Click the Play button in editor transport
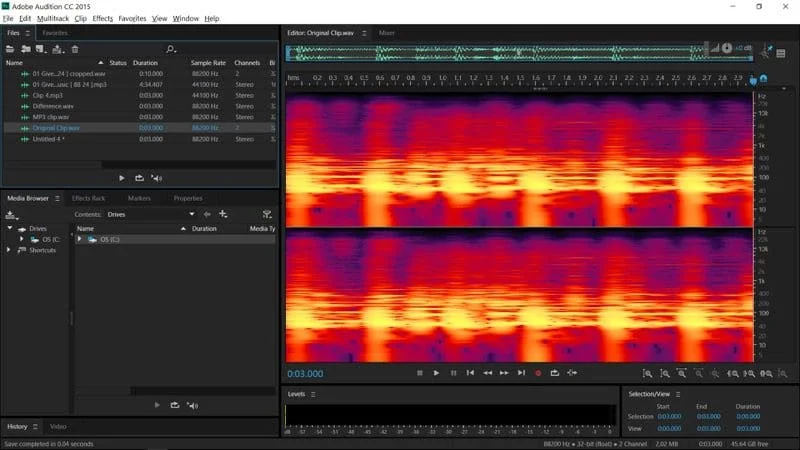Viewport: 800px width, 450px height. coord(436,373)
